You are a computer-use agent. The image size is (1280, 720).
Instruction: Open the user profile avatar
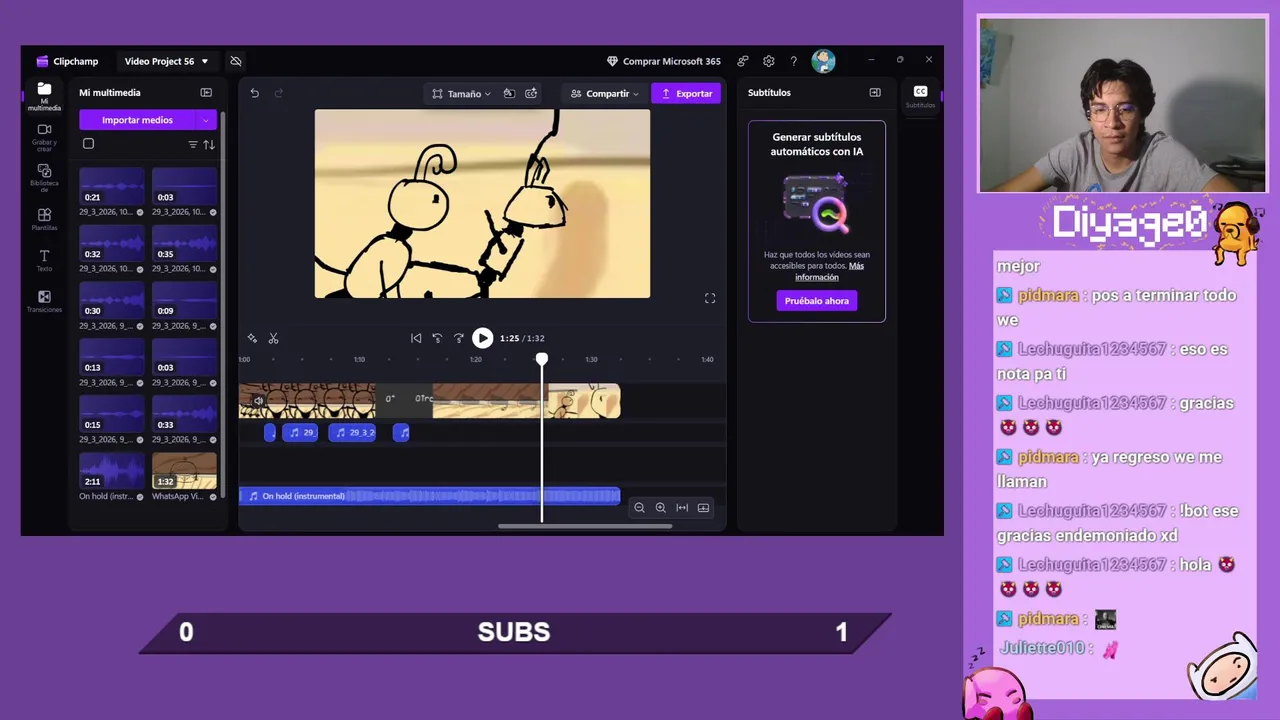pyautogui.click(x=823, y=61)
